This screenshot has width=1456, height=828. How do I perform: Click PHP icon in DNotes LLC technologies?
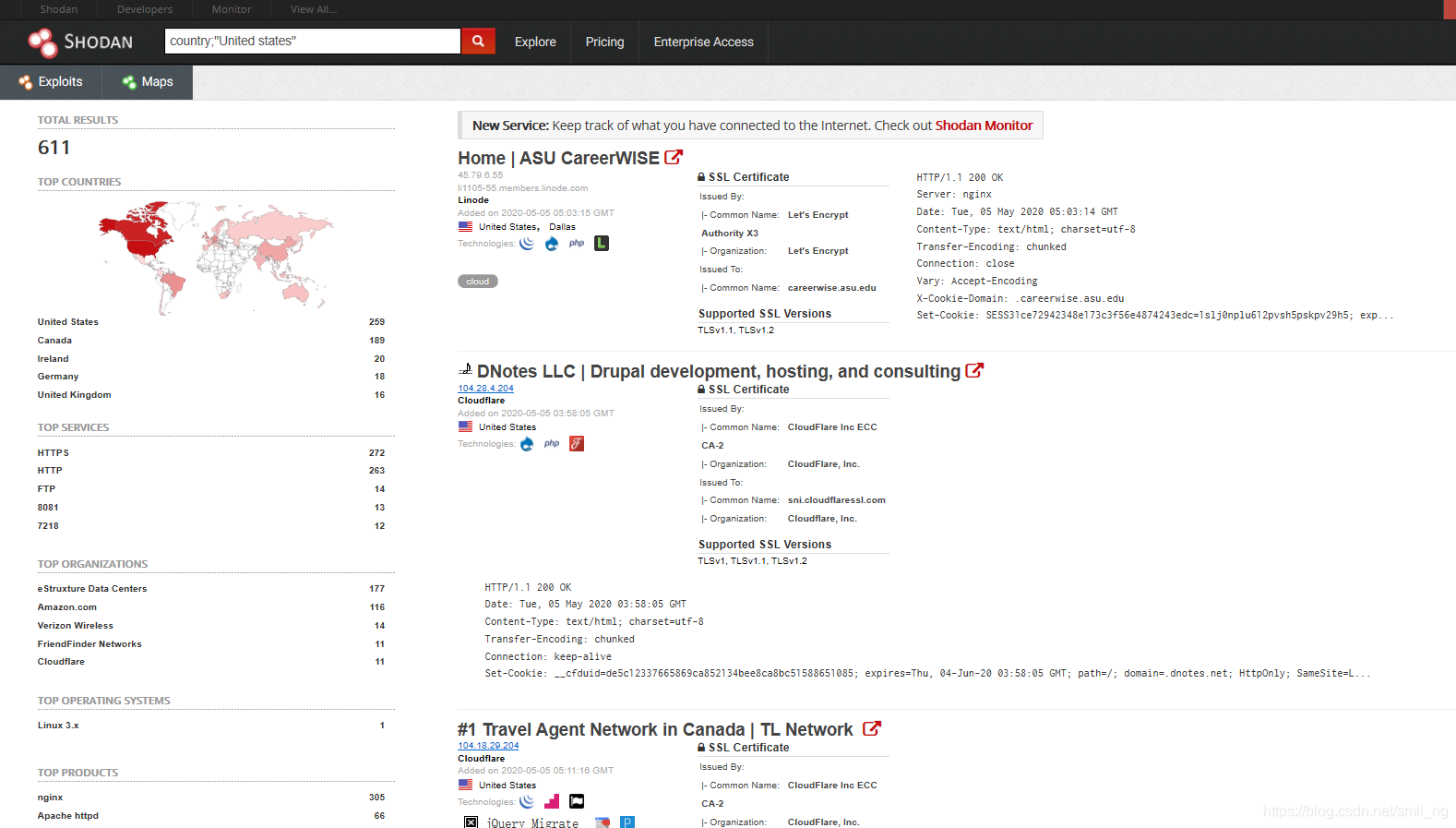[552, 444]
